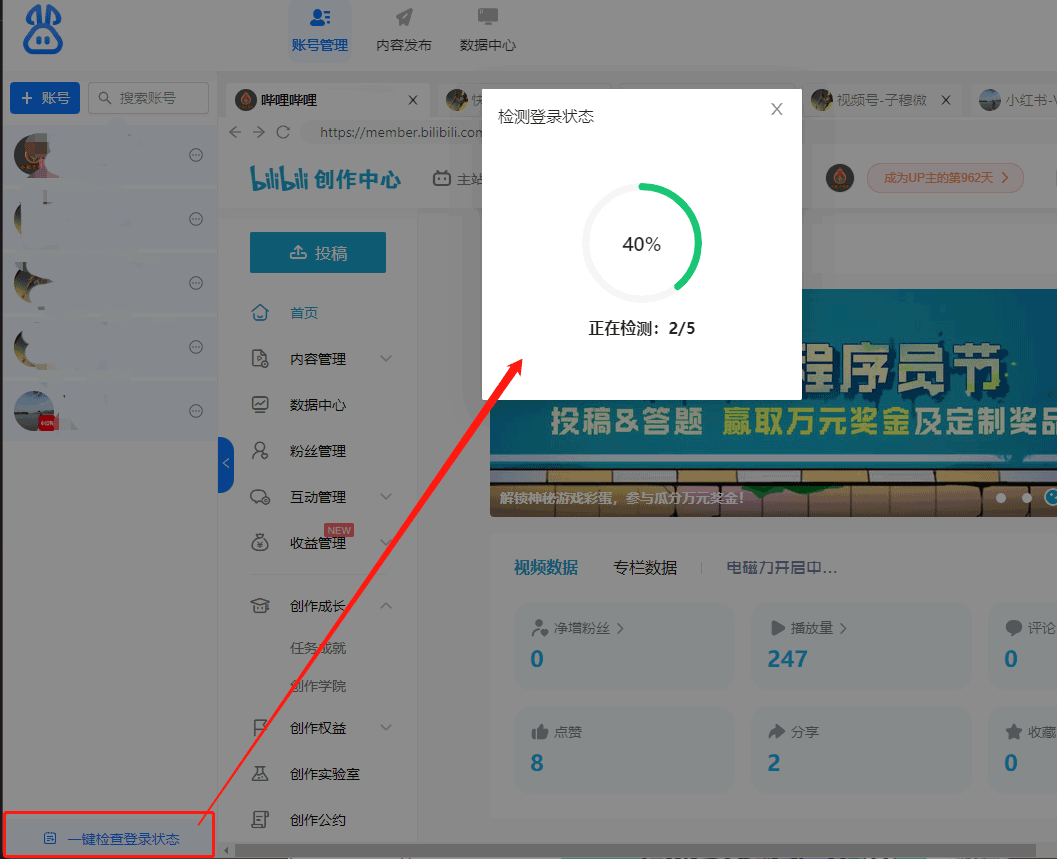Click the 创作实验室 flask icon
The image size is (1057, 859).
pos(260,774)
